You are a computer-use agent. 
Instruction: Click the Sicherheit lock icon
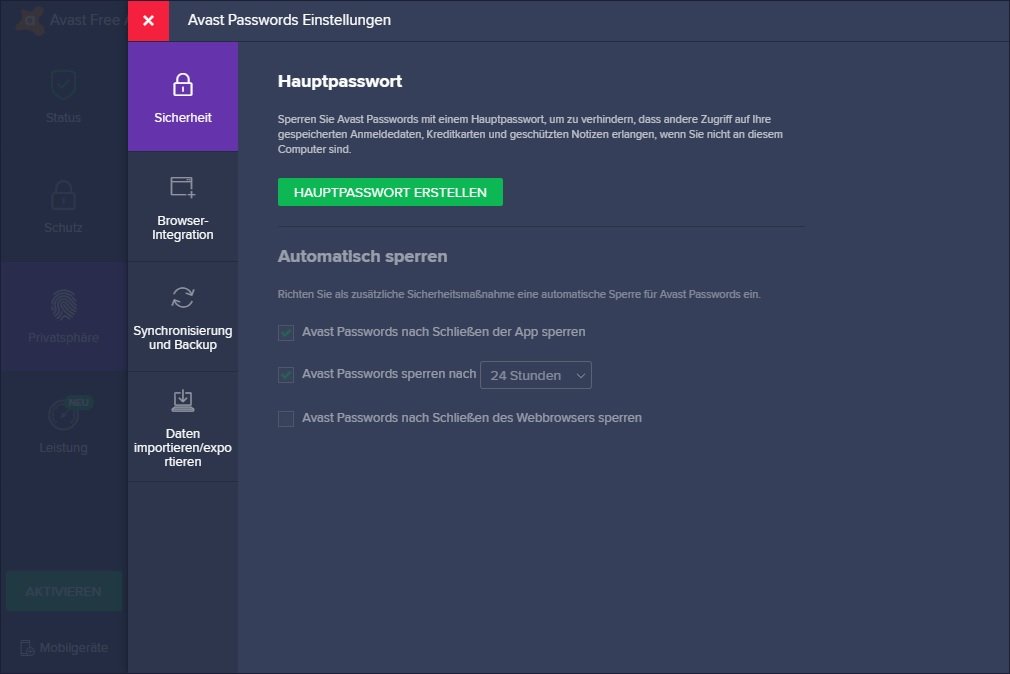[182, 85]
